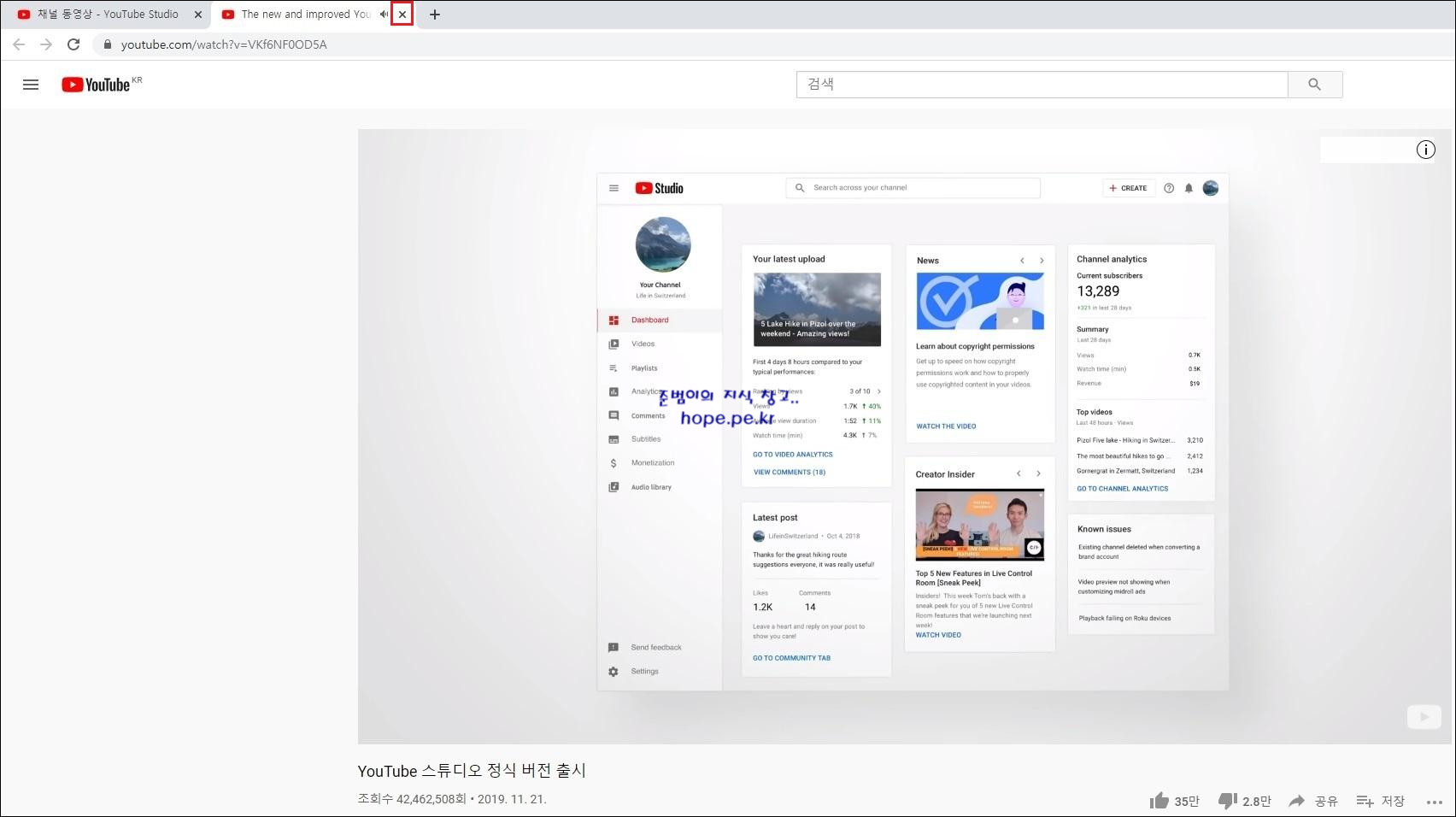The width and height of the screenshot is (1456, 817).
Task: Open the YouTube guide hamburger menu
Action: [x=31, y=85]
